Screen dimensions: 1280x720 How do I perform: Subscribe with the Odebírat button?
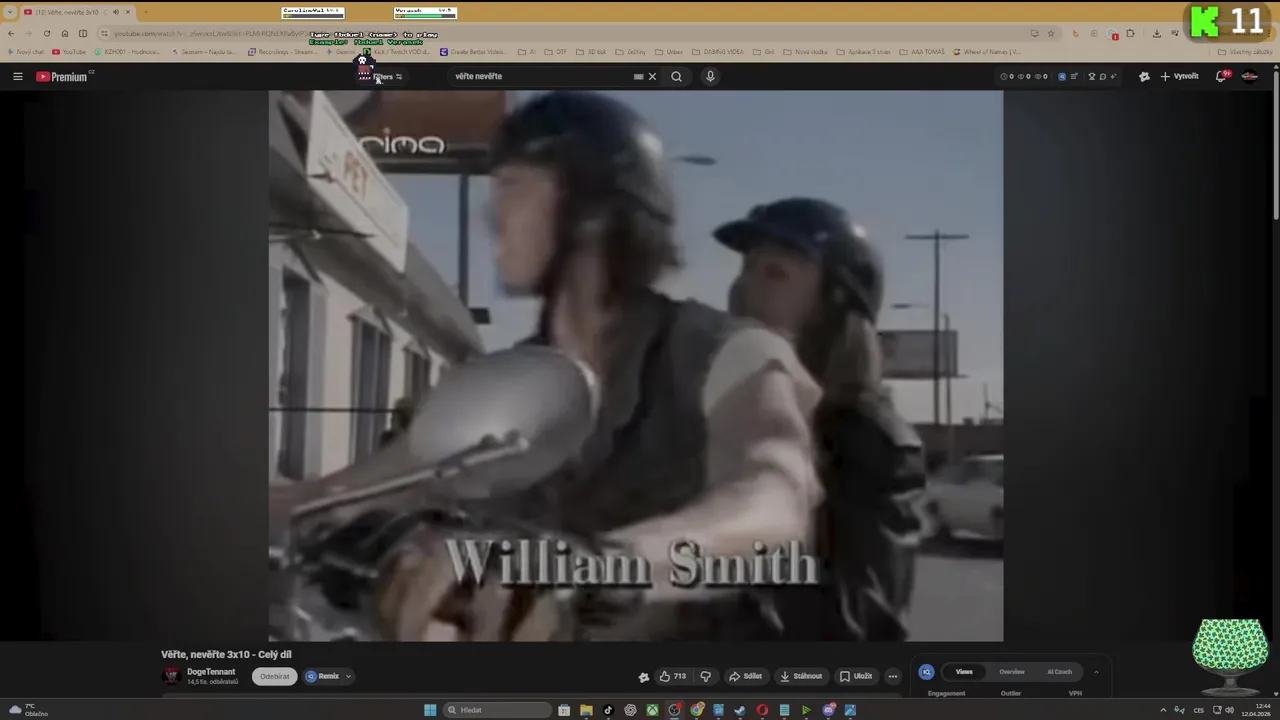(x=274, y=676)
